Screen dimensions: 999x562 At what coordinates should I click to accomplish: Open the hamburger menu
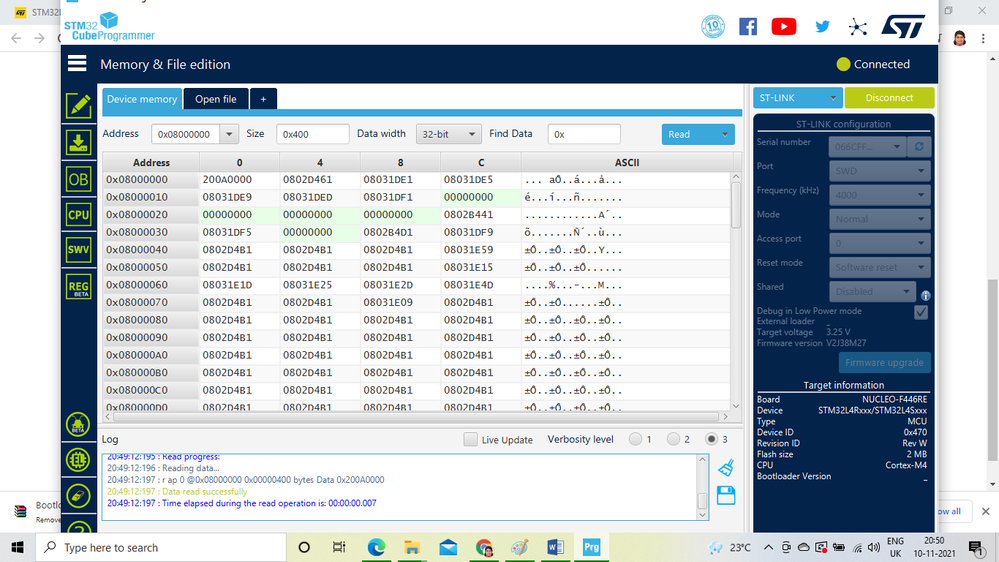(x=77, y=63)
